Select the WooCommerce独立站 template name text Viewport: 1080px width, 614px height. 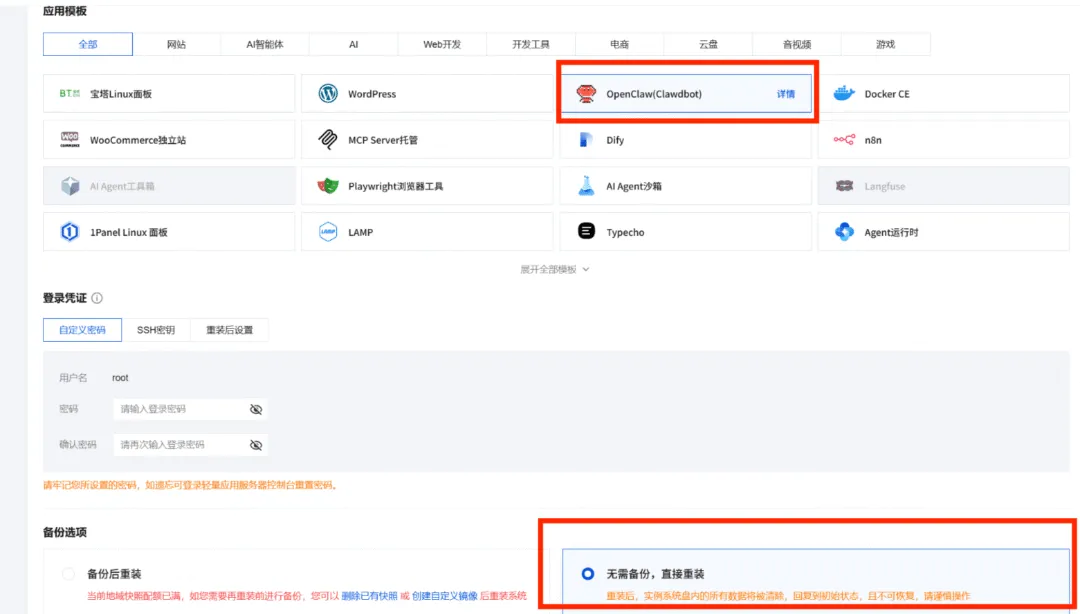click(x=138, y=140)
